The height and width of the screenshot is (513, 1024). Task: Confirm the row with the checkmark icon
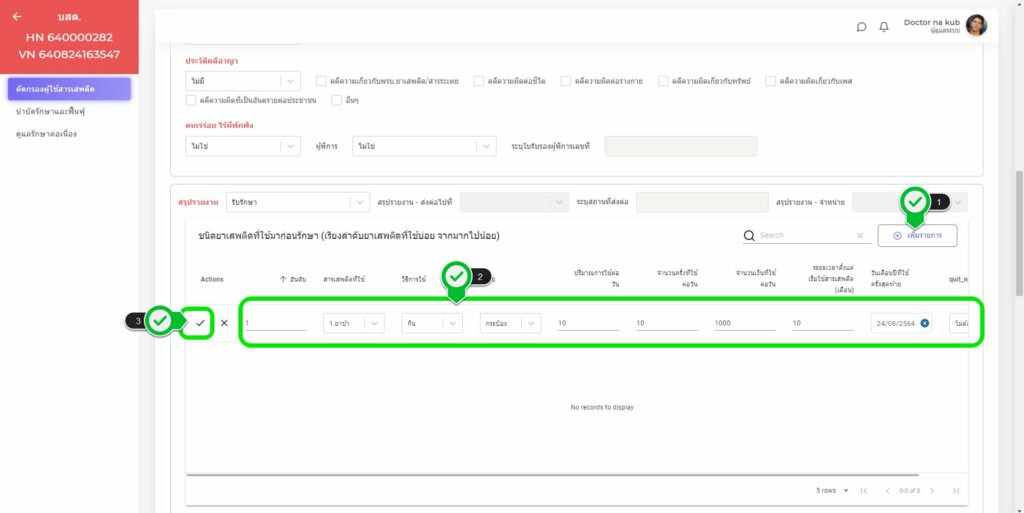coord(200,323)
